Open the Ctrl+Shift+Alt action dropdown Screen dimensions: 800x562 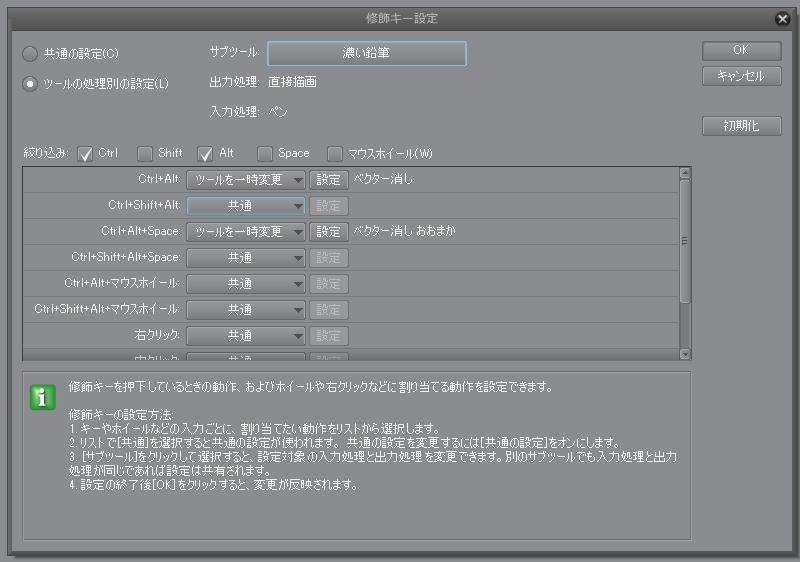pos(246,206)
